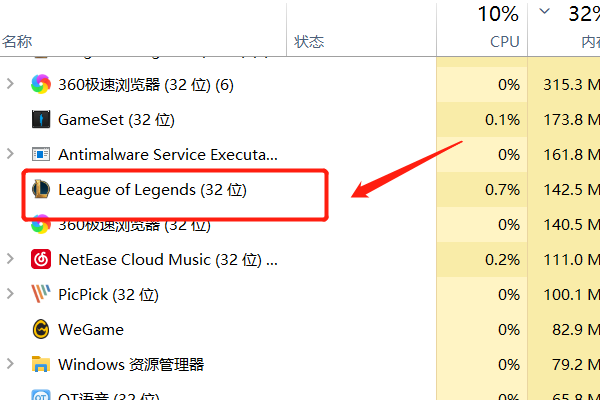Screen dimensions: 600x400
Task: Click the memory column sort arrow
Action: coord(545,11)
